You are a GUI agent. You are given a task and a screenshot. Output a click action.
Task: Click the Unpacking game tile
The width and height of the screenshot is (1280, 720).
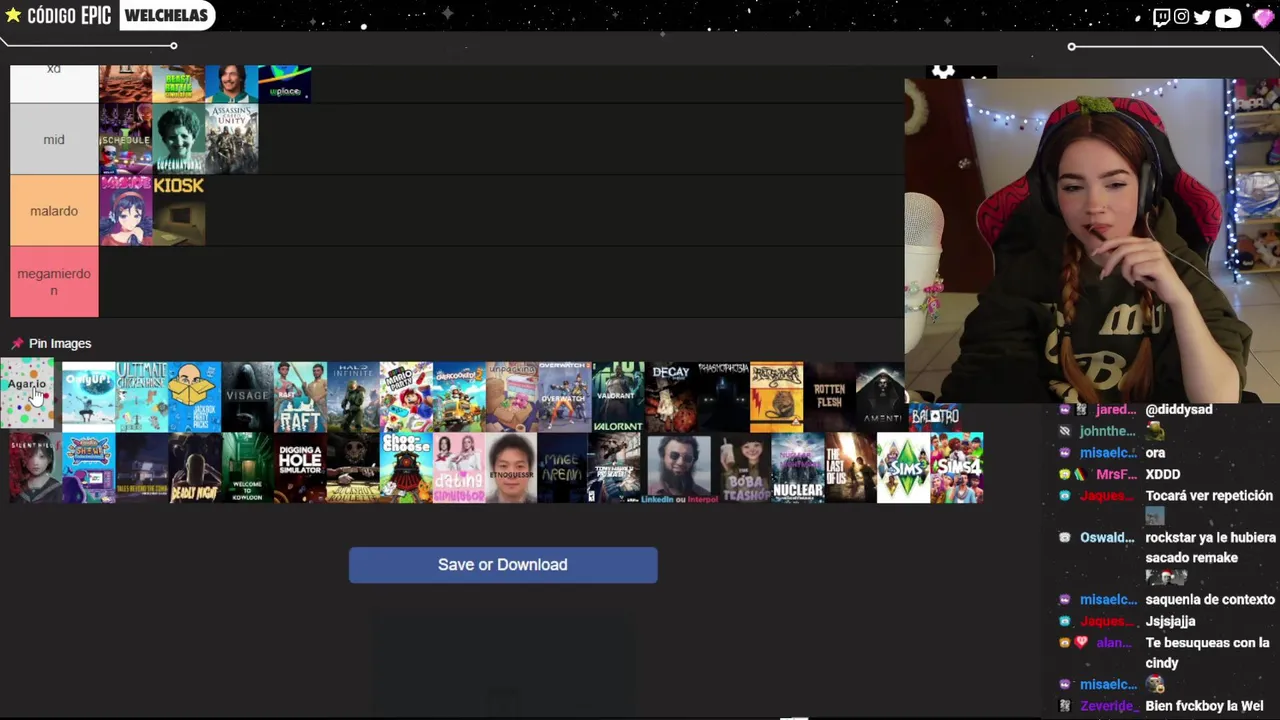coord(512,397)
